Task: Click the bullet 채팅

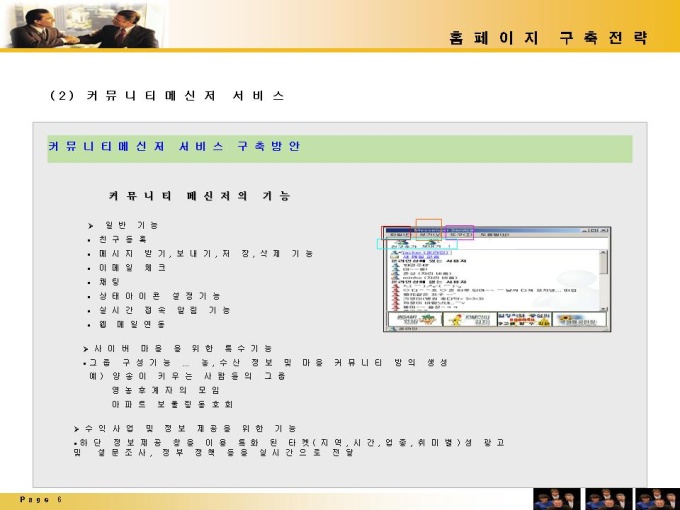Action: pyautogui.click(x=104, y=282)
